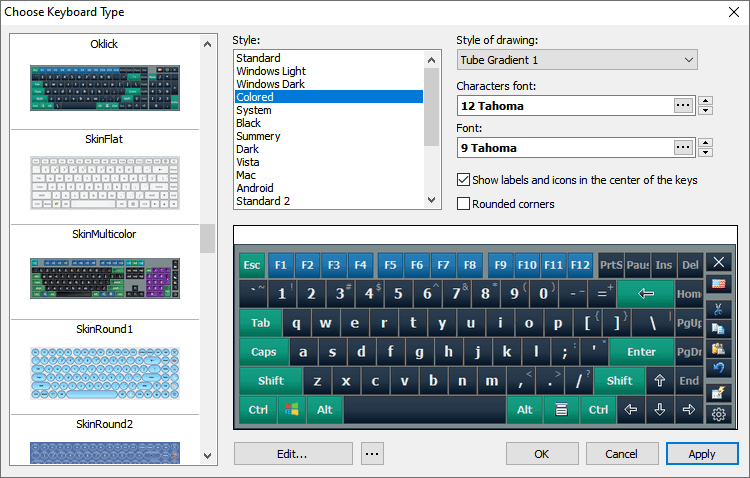
Task: Open Characters font picker ellipsis button
Action: click(x=683, y=105)
